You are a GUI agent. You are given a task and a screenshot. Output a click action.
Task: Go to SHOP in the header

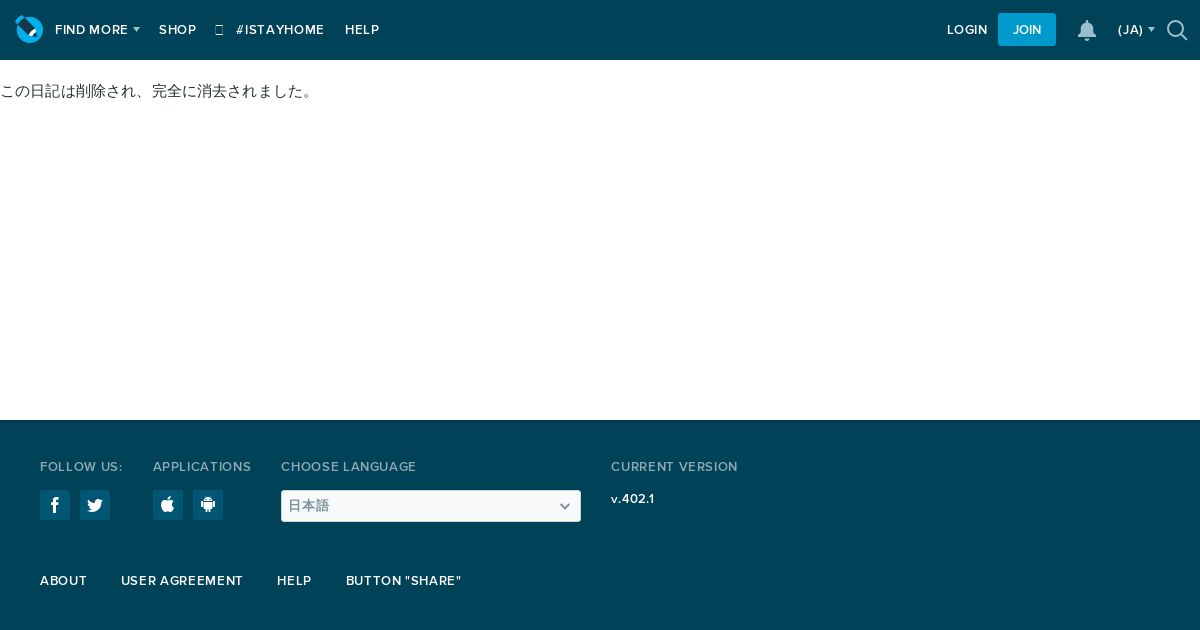point(177,30)
